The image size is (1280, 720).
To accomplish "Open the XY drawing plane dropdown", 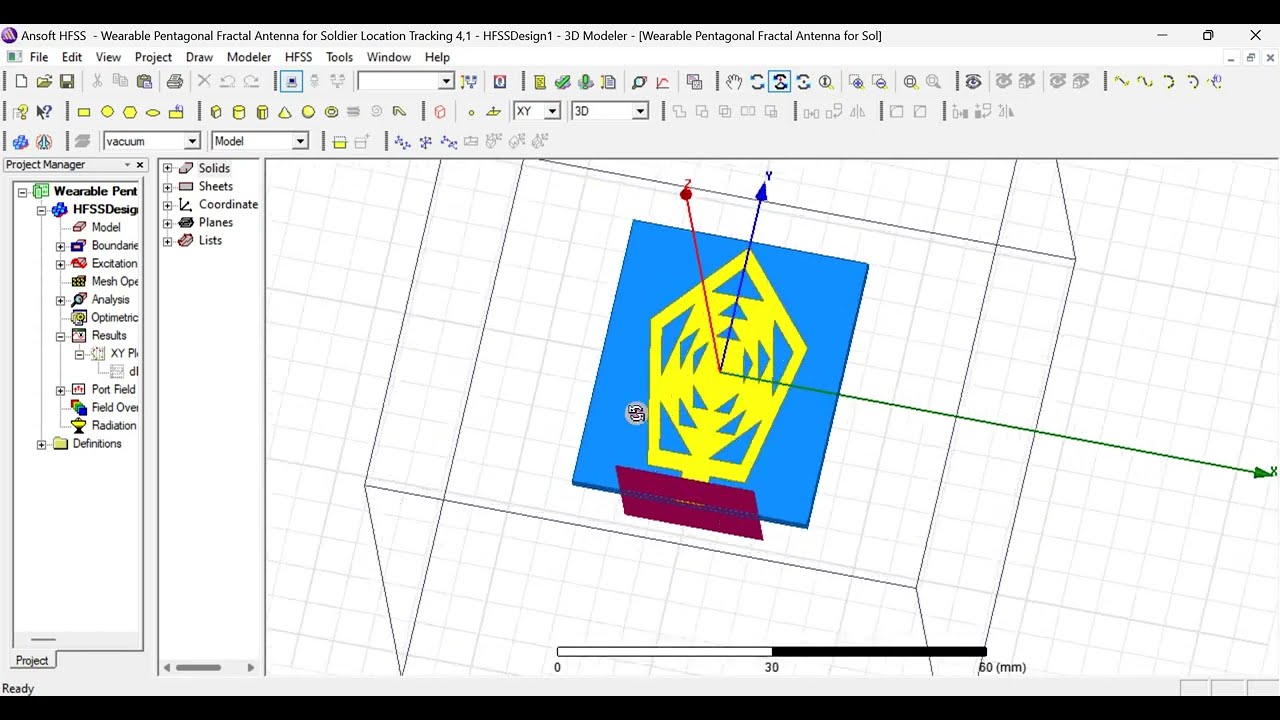I will 552,112.
